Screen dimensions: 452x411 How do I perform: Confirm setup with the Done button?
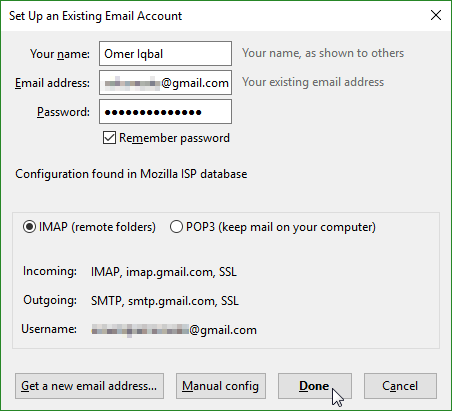pyautogui.click(x=315, y=386)
